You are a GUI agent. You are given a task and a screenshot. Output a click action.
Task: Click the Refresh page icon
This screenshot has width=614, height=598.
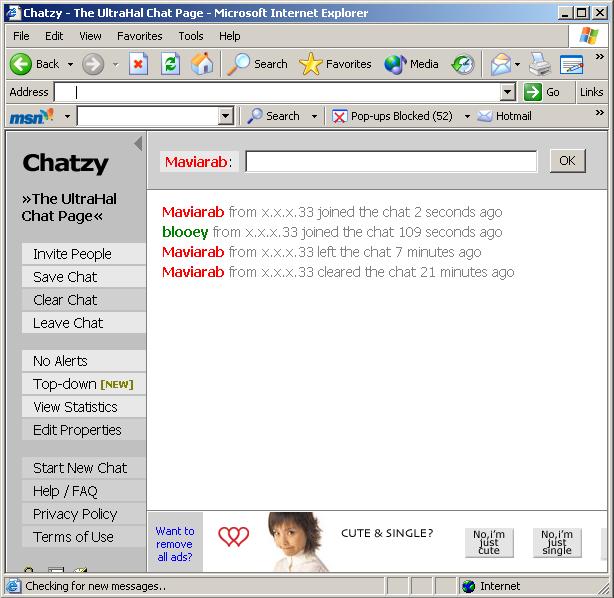170,64
